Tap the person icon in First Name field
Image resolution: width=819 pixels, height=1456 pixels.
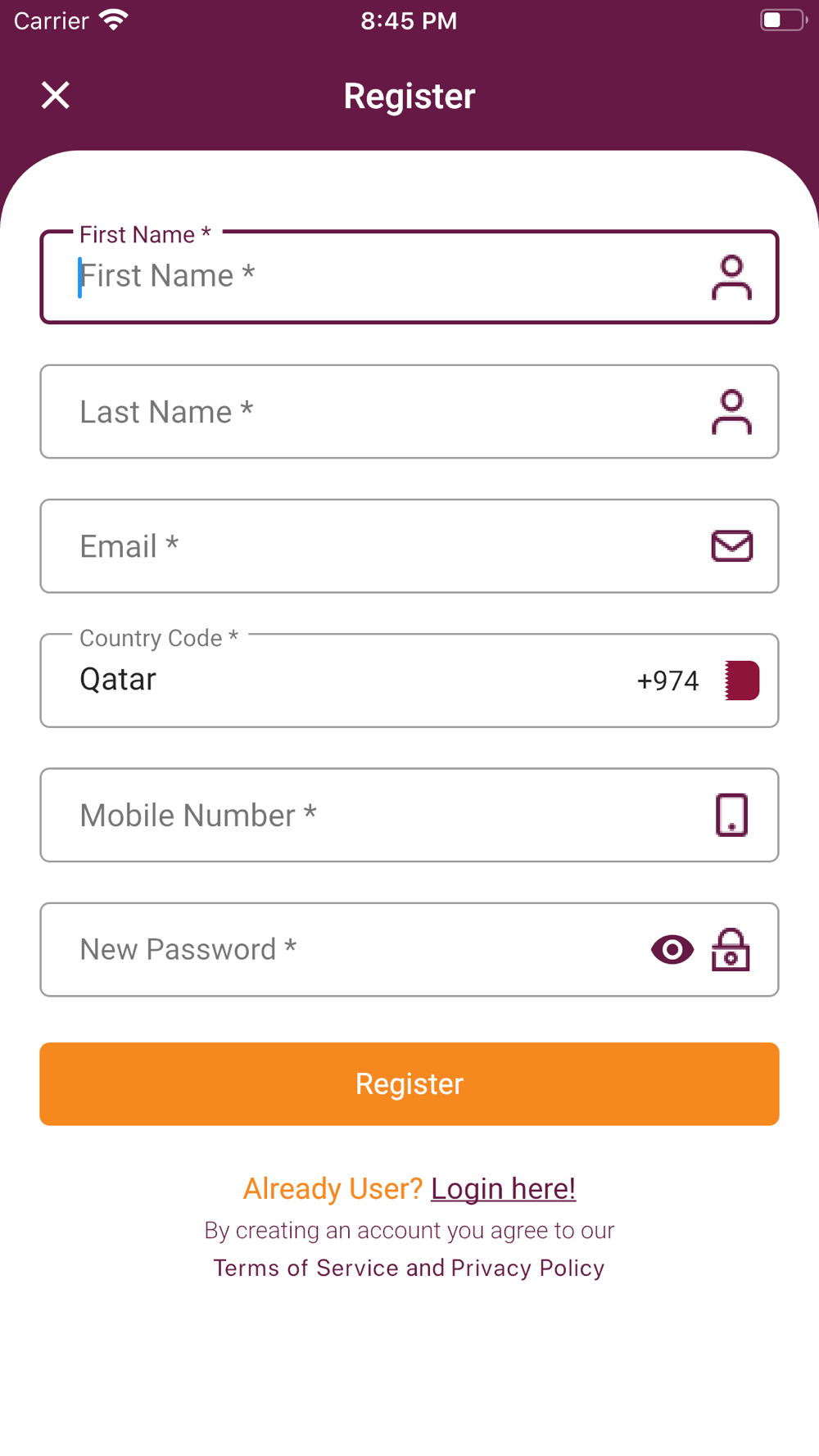[x=731, y=277]
